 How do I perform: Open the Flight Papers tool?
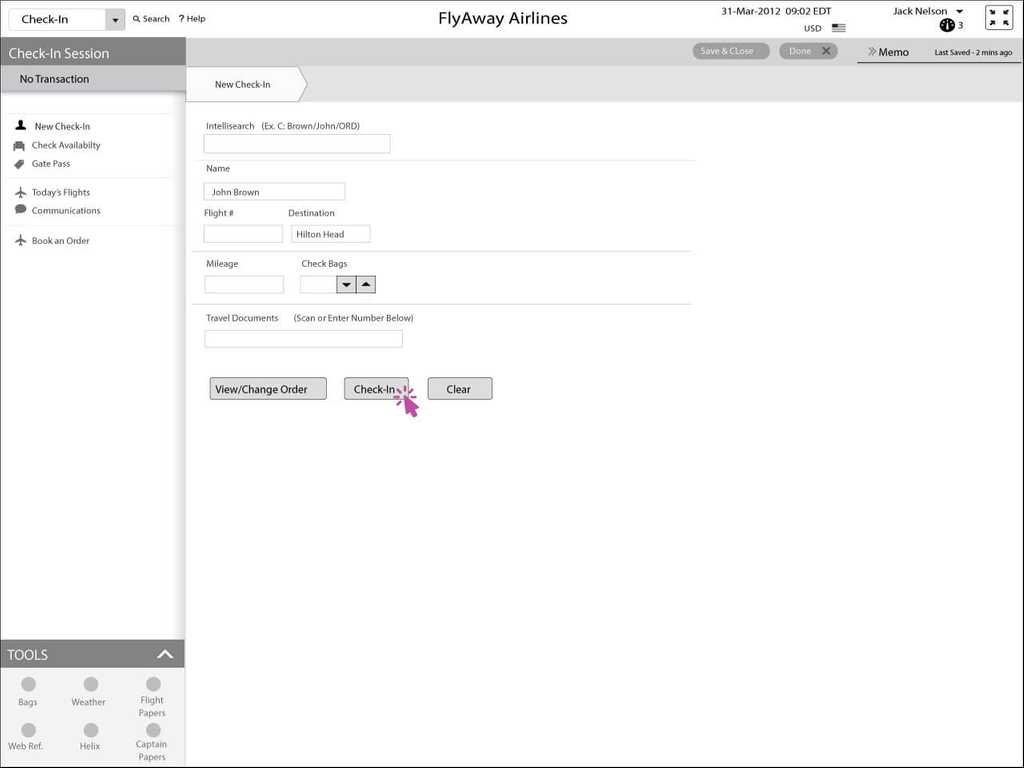click(x=153, y=685)
